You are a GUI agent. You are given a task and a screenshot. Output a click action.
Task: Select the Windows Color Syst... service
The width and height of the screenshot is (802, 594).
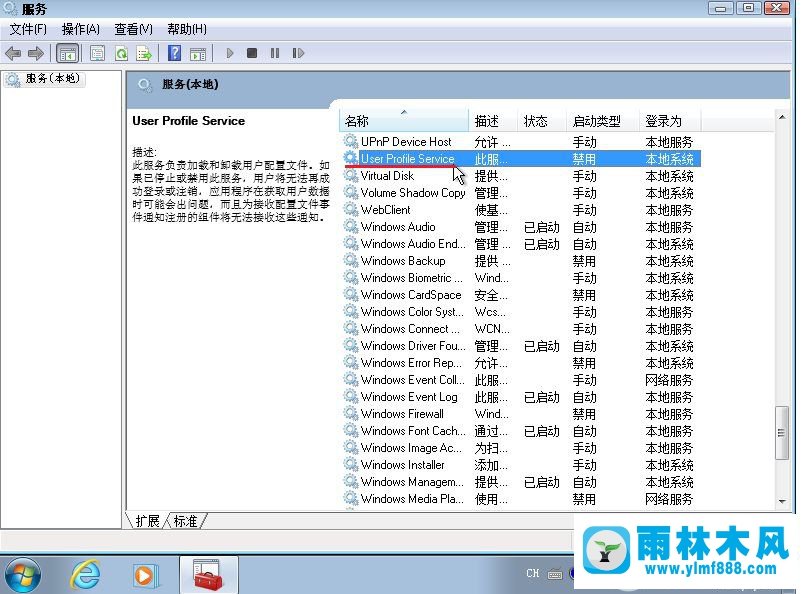[412, 312]
